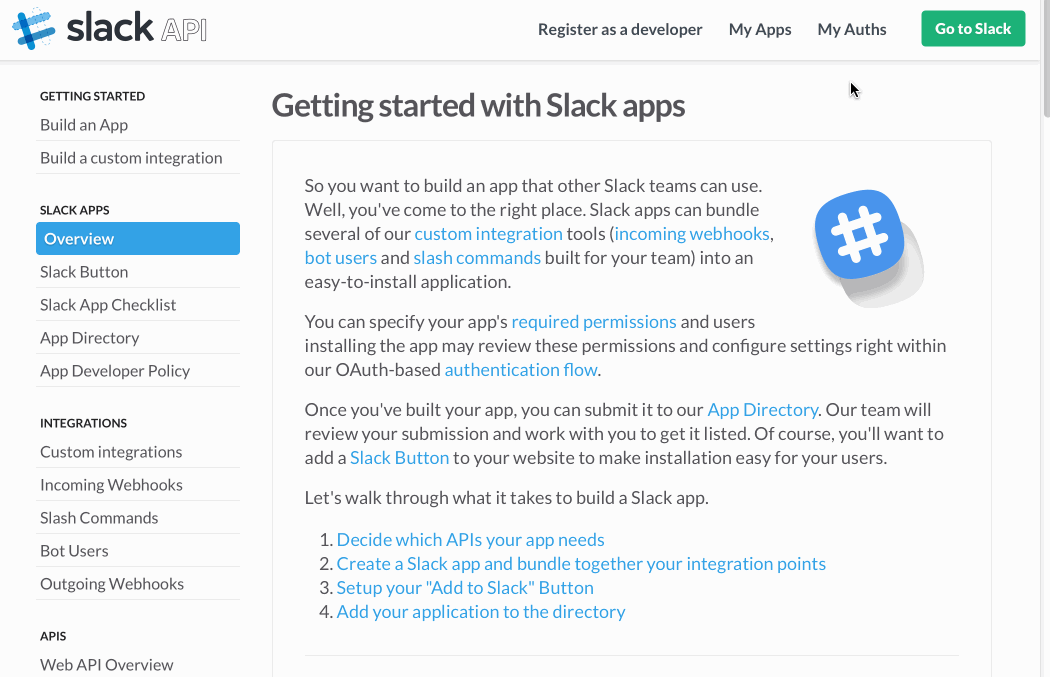Open Slash Commands documentation
The image size is (1050, 677).
coord(99,517)
